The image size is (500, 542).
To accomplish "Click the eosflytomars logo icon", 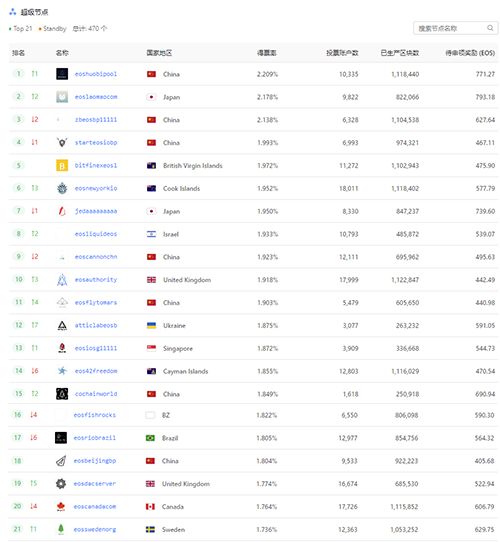I will point(62,302).
